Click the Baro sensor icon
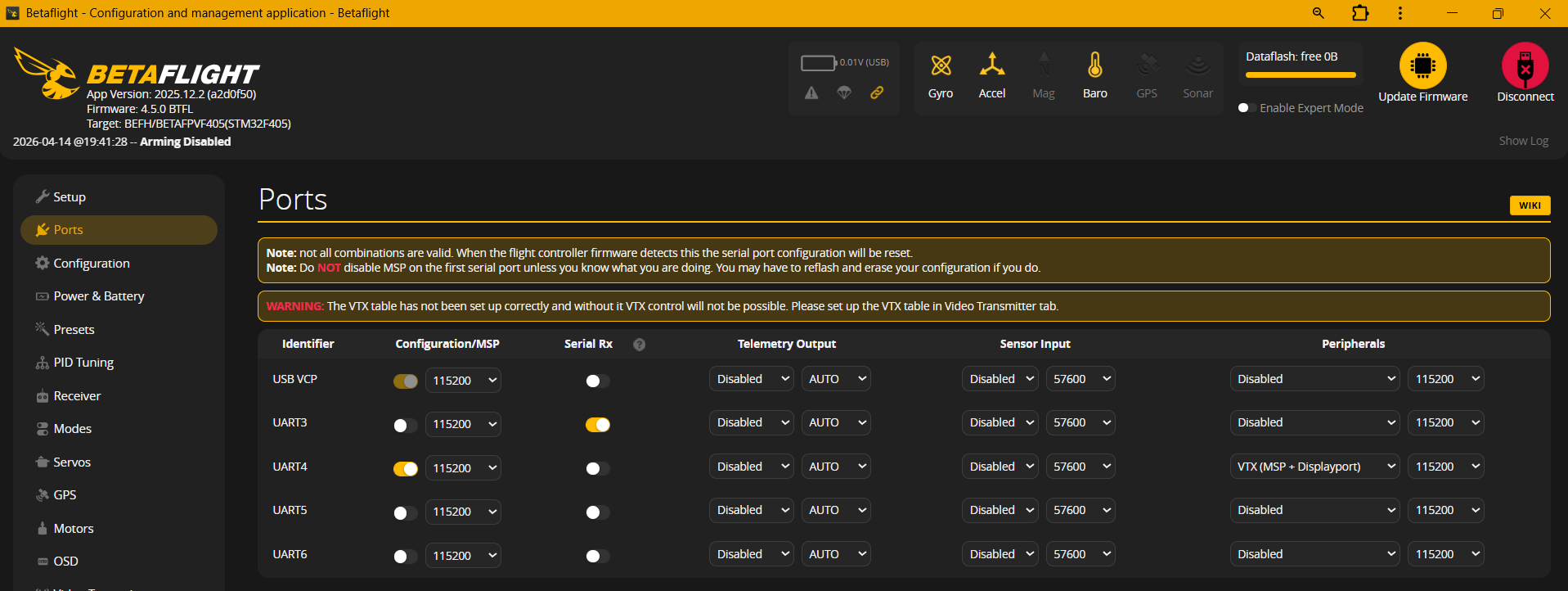 tap(1094, 65)
